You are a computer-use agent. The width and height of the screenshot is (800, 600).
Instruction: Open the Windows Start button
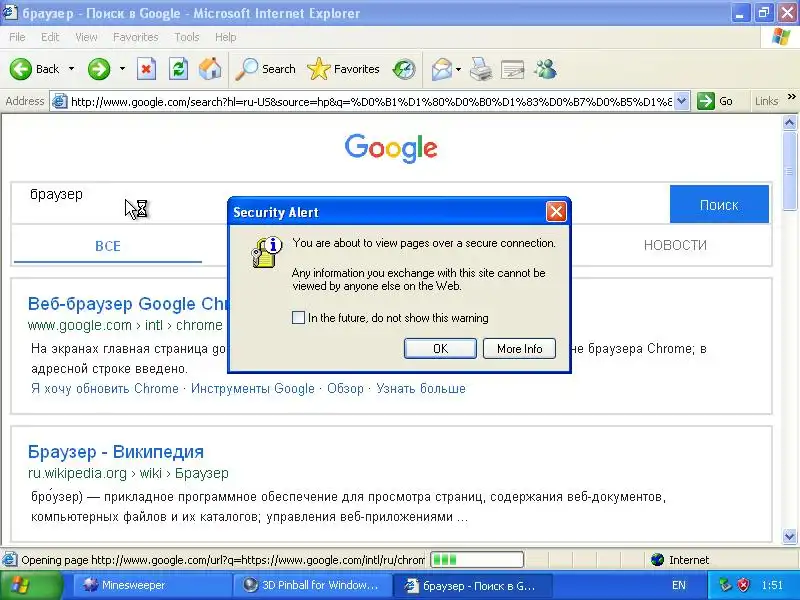[x=32, y=585]
